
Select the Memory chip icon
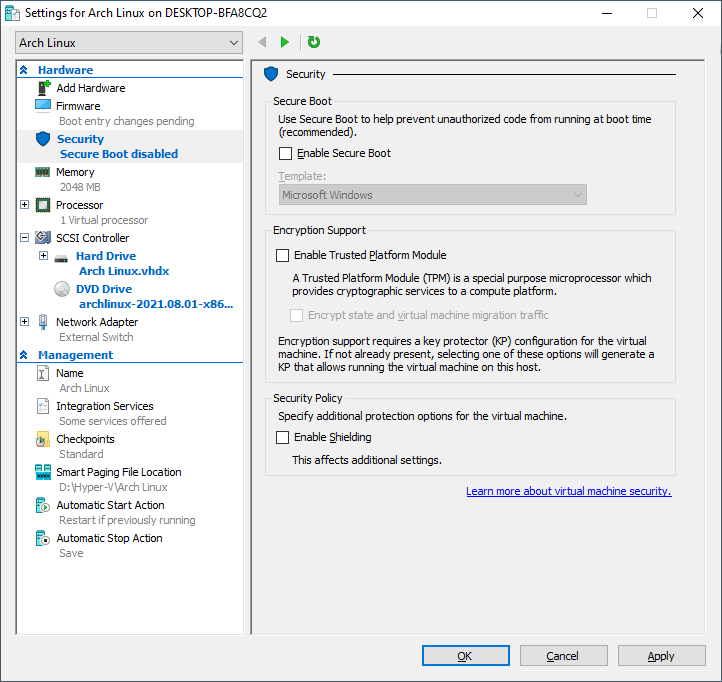click(43, 172)
